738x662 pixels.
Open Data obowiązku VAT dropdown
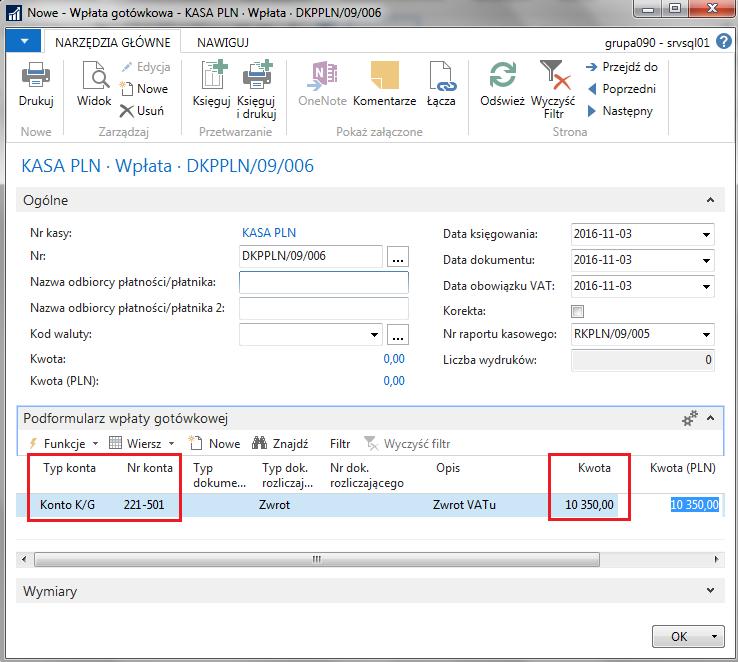tap(706, 286)
